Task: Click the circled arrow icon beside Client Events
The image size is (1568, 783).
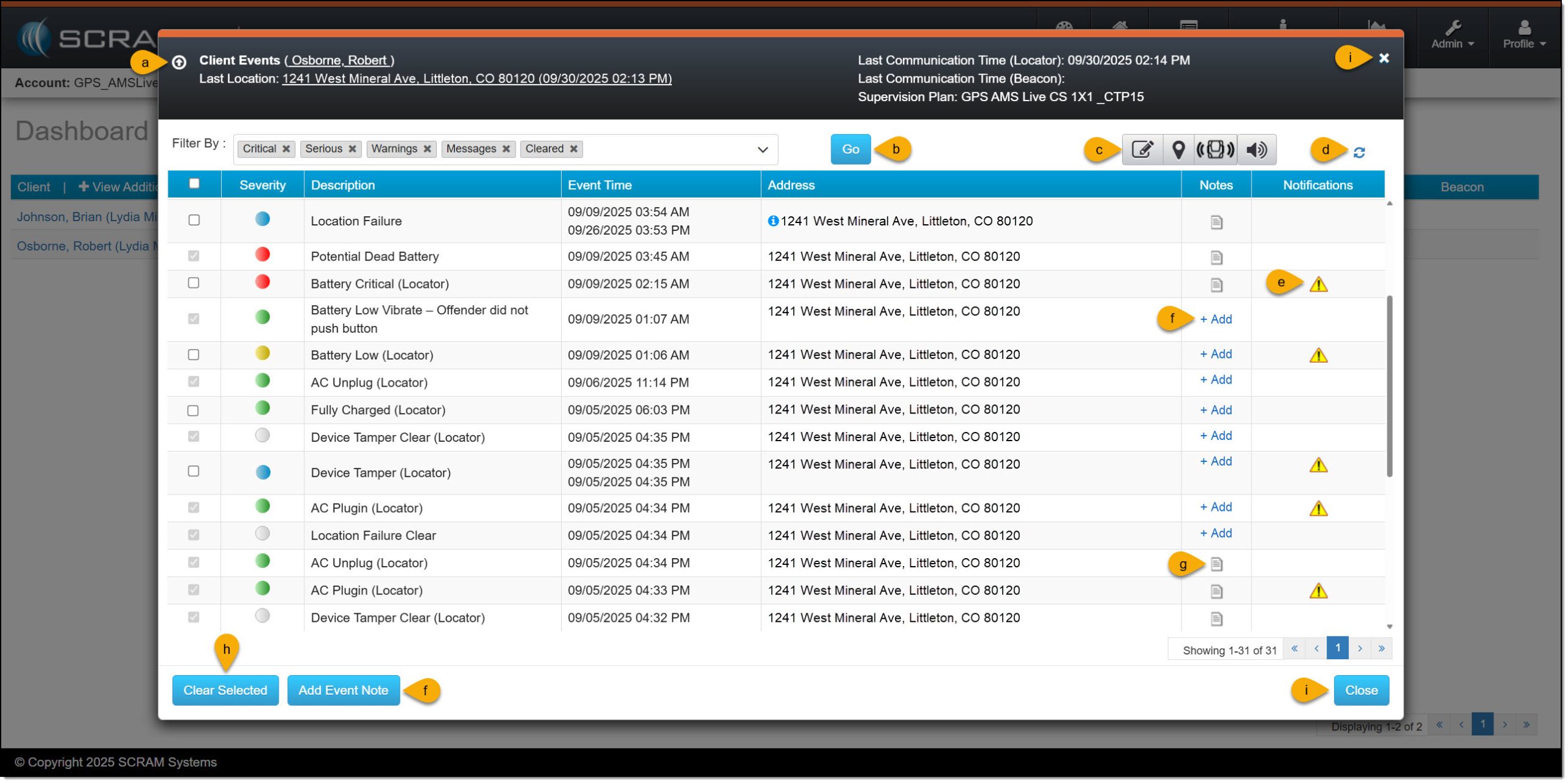Action: point(179,62)
